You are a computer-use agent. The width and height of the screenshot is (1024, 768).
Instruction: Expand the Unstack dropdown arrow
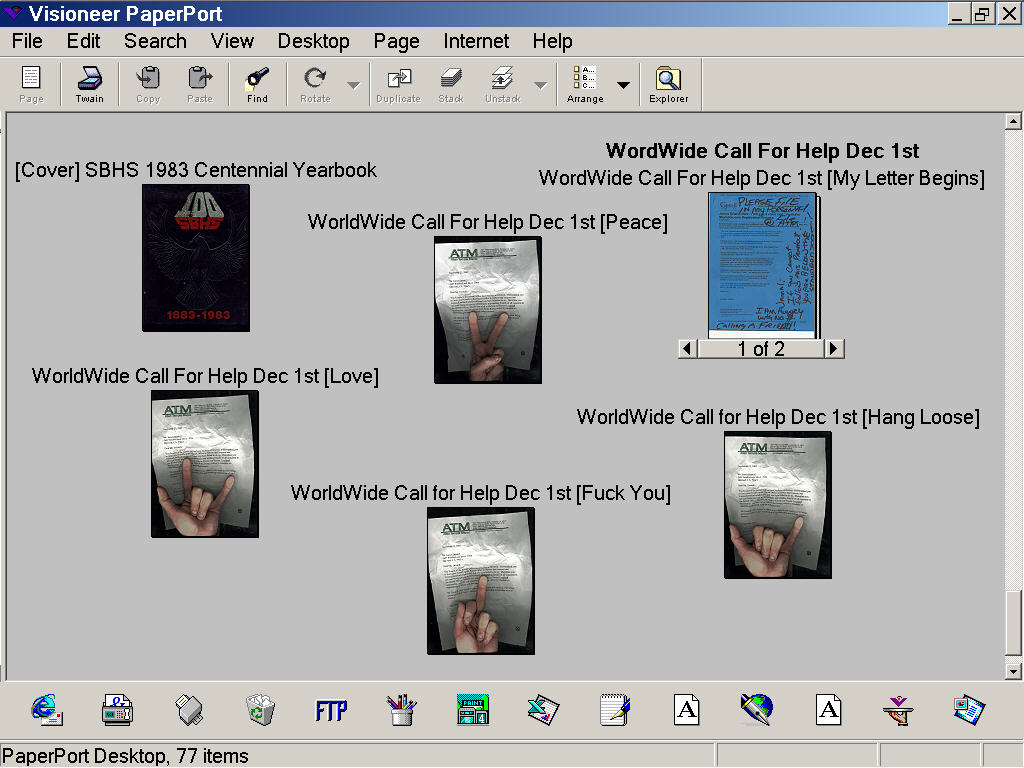(x=540, y=85)
